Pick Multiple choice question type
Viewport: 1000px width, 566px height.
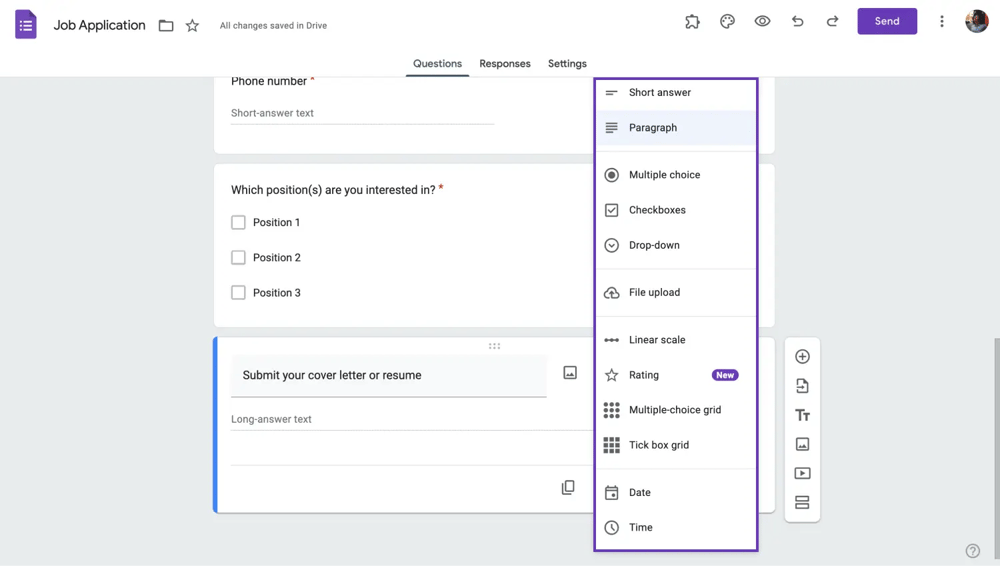pyautogui.click(x=664, y=175)
